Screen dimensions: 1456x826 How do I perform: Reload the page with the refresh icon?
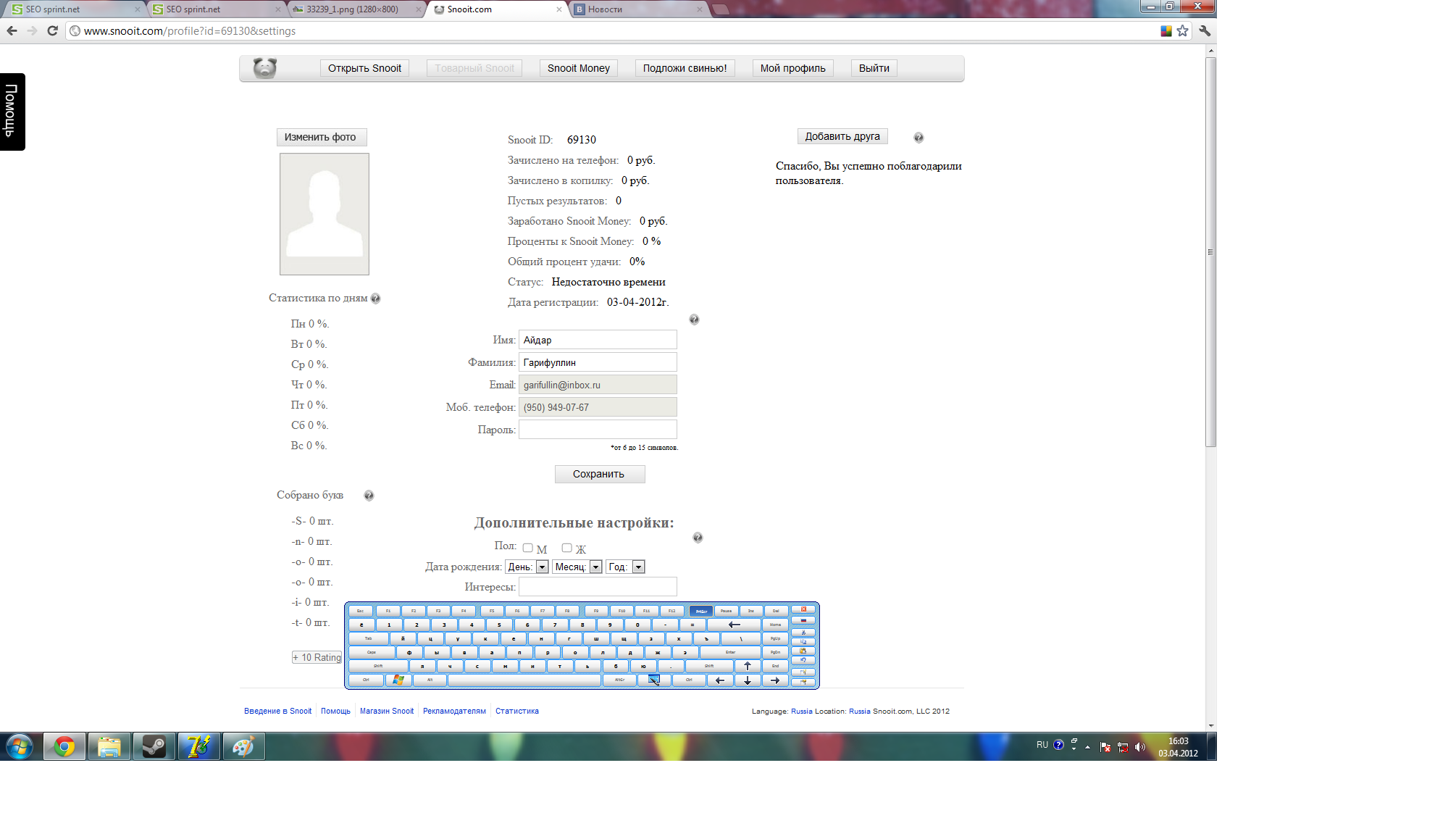[x=52, y=30]
